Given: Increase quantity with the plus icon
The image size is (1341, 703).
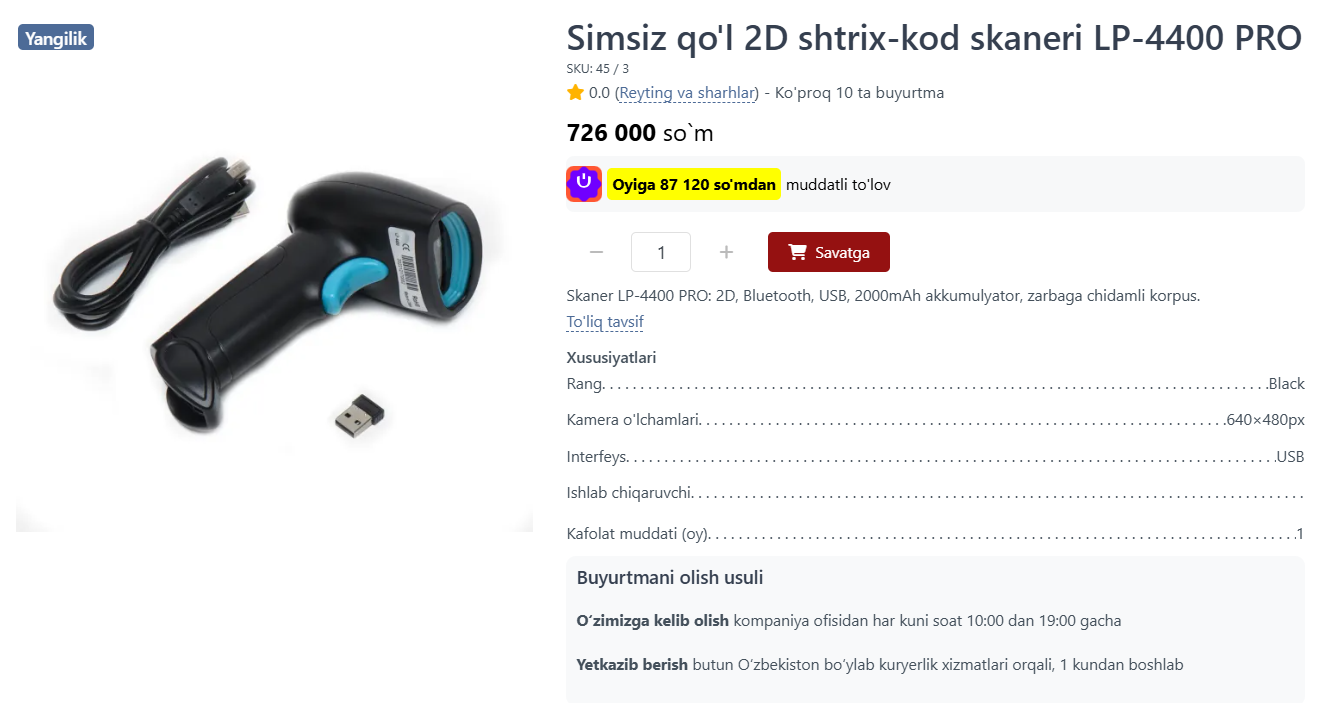Looking at the screenshot, I should [x=727, y=252].
